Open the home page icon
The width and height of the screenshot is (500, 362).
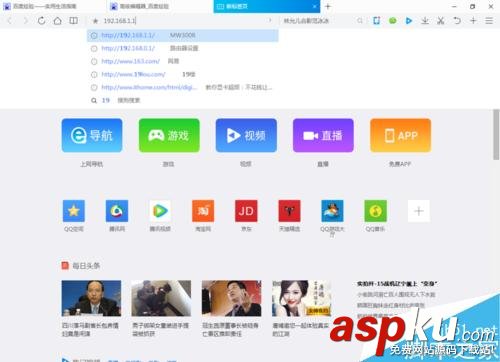[57, 21]
